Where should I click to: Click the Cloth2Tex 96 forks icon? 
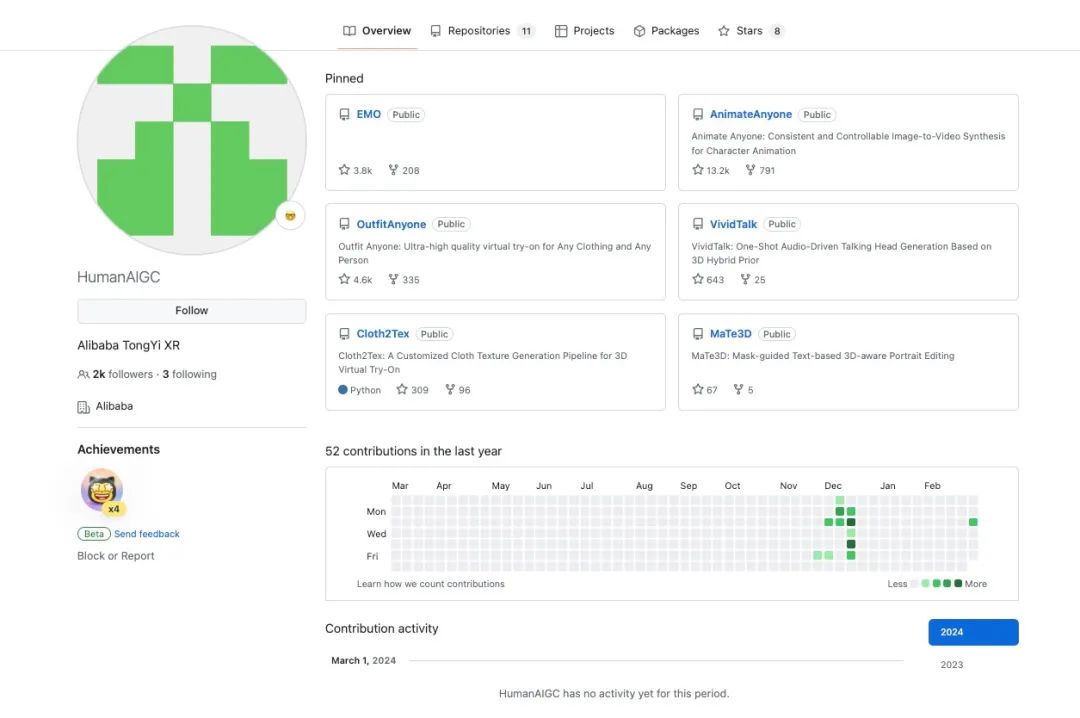point(450,389)
